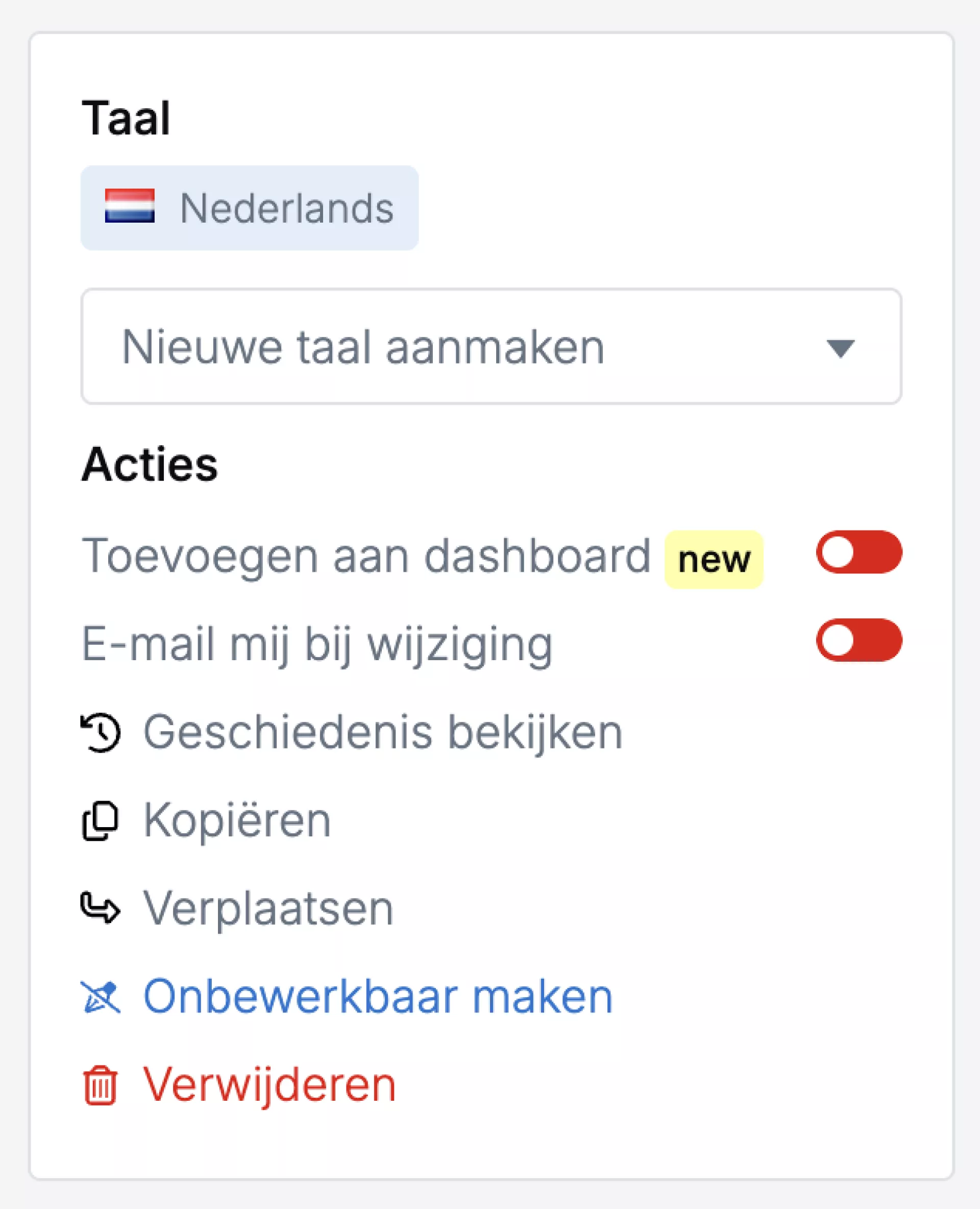980x1209 pixels.
Task: Click the 'Onbewerkbaar maken' link
Action: 378,997
